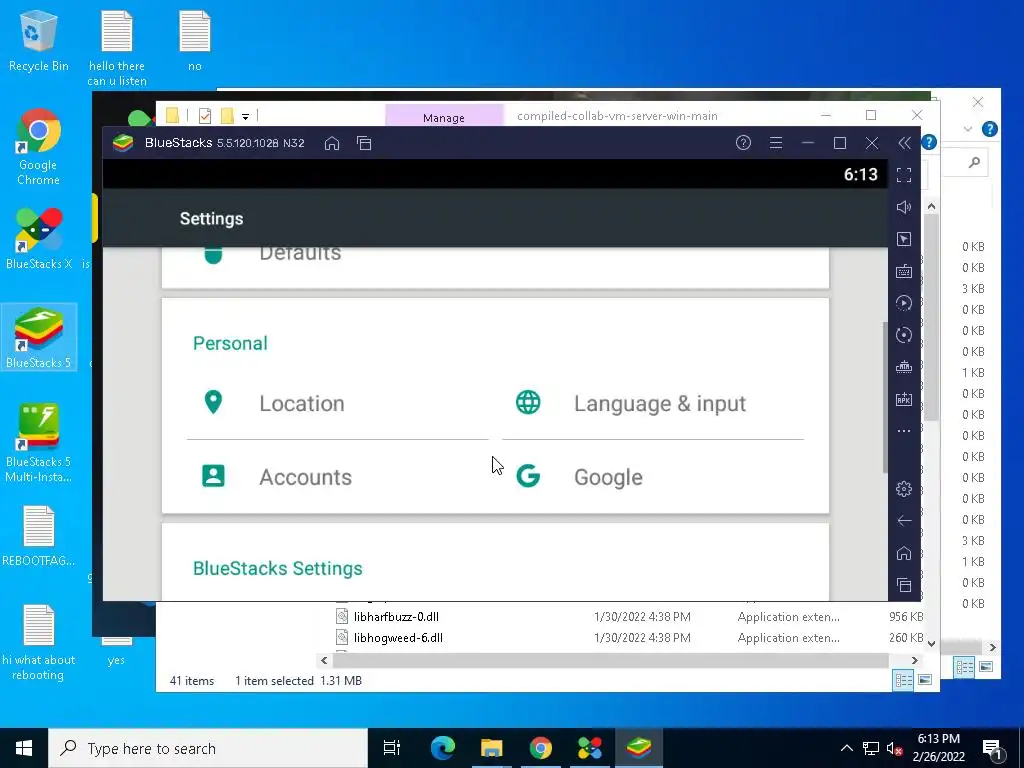The height and width of the screenshot is (768, 1024).
Task: Click the horizontal scrollbar right arrow in Explorer
Action: pos(914,660)
